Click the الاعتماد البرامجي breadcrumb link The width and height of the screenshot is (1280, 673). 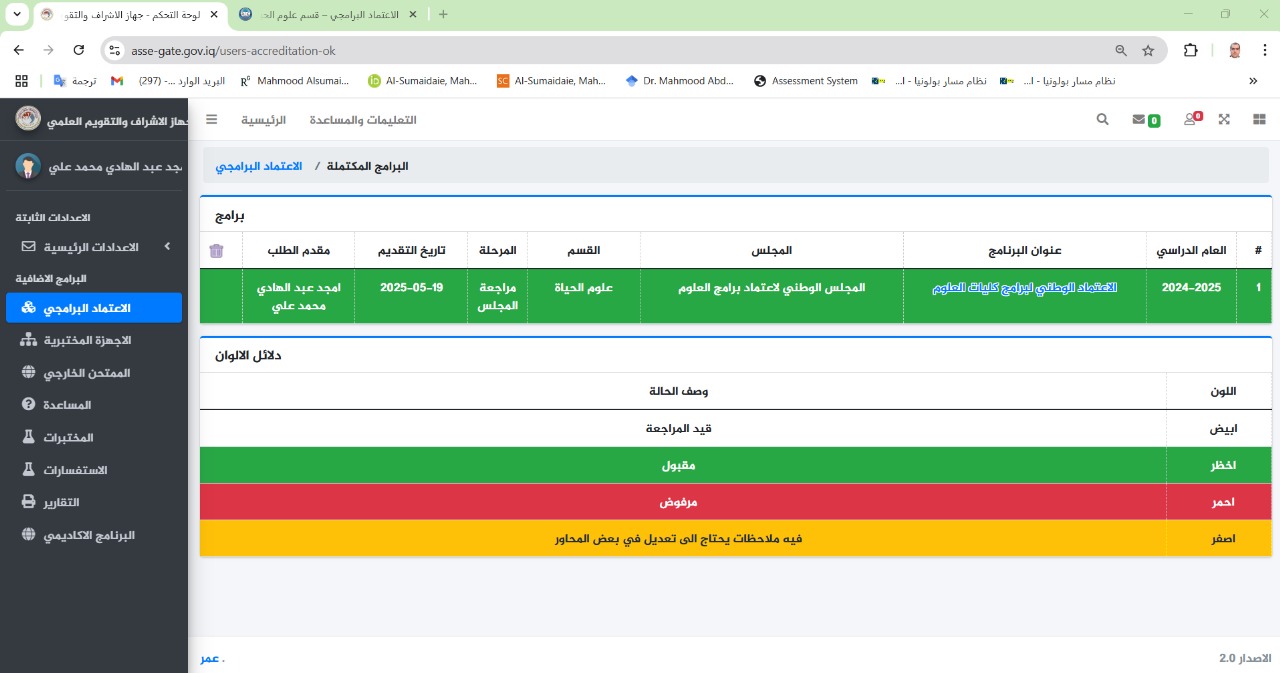coord(259,166)
